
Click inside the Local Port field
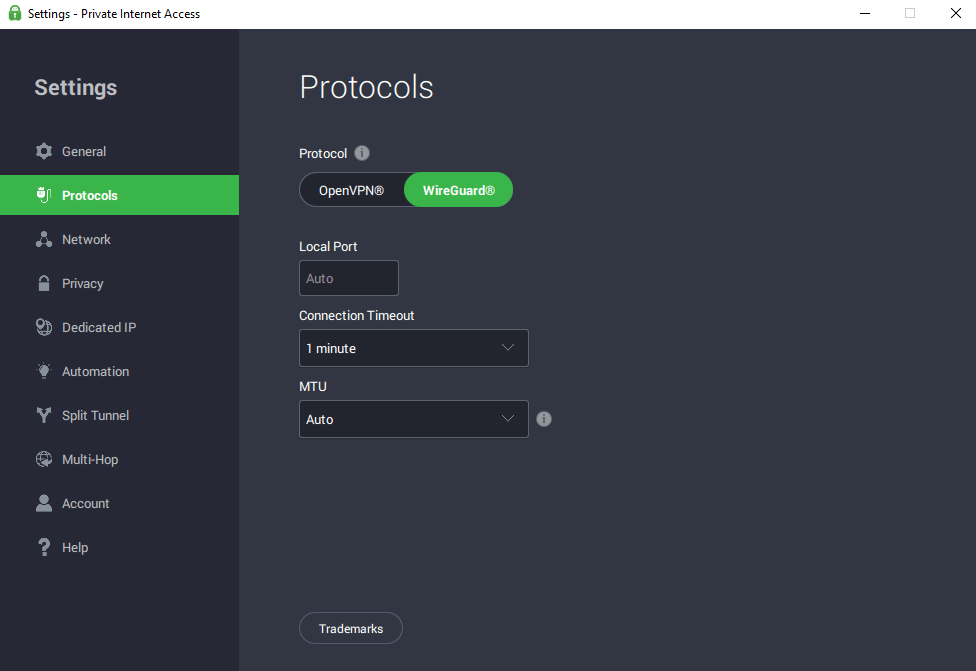click(348, 277)
